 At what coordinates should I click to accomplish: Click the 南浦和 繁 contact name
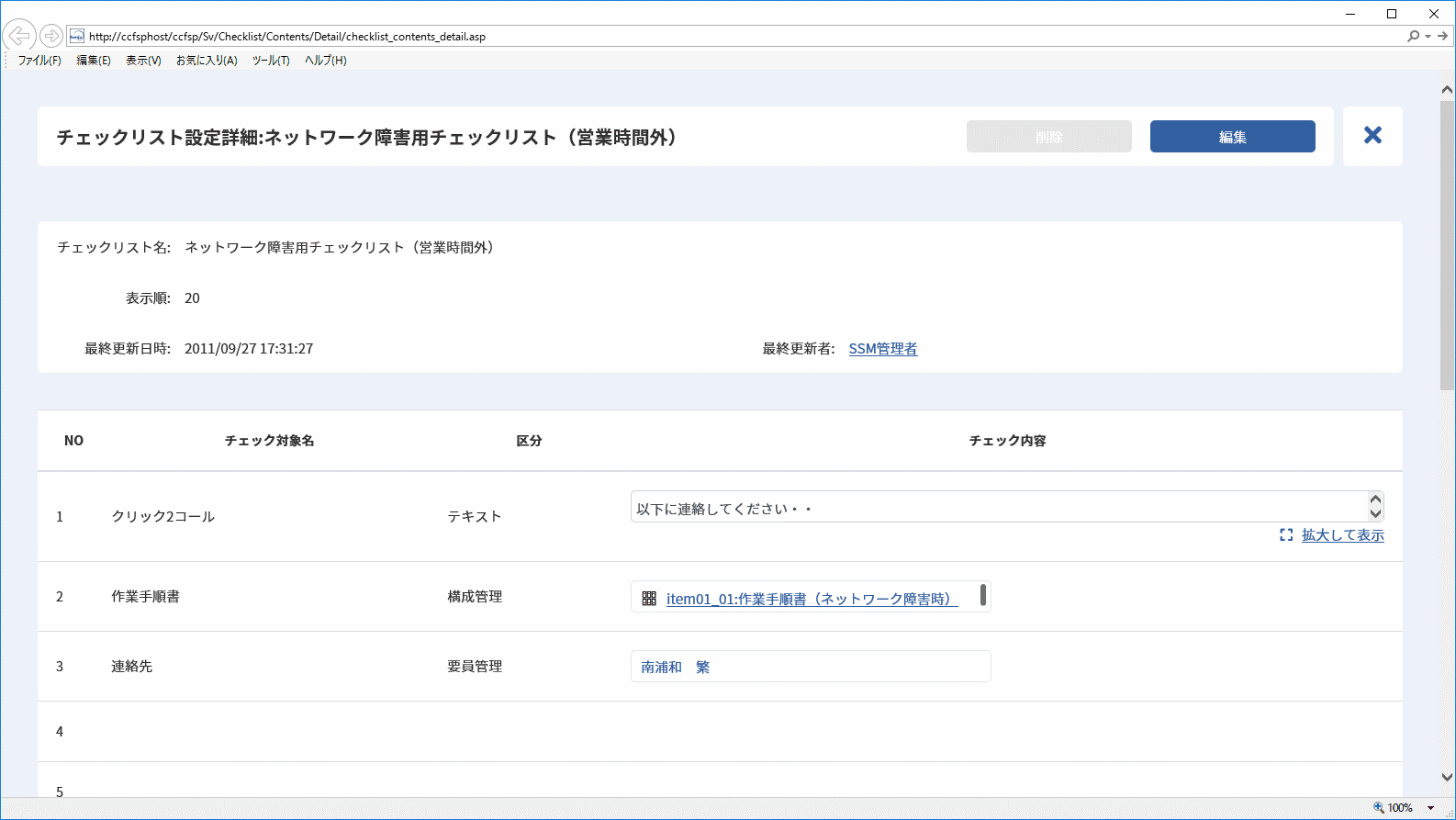coord(676,668)
